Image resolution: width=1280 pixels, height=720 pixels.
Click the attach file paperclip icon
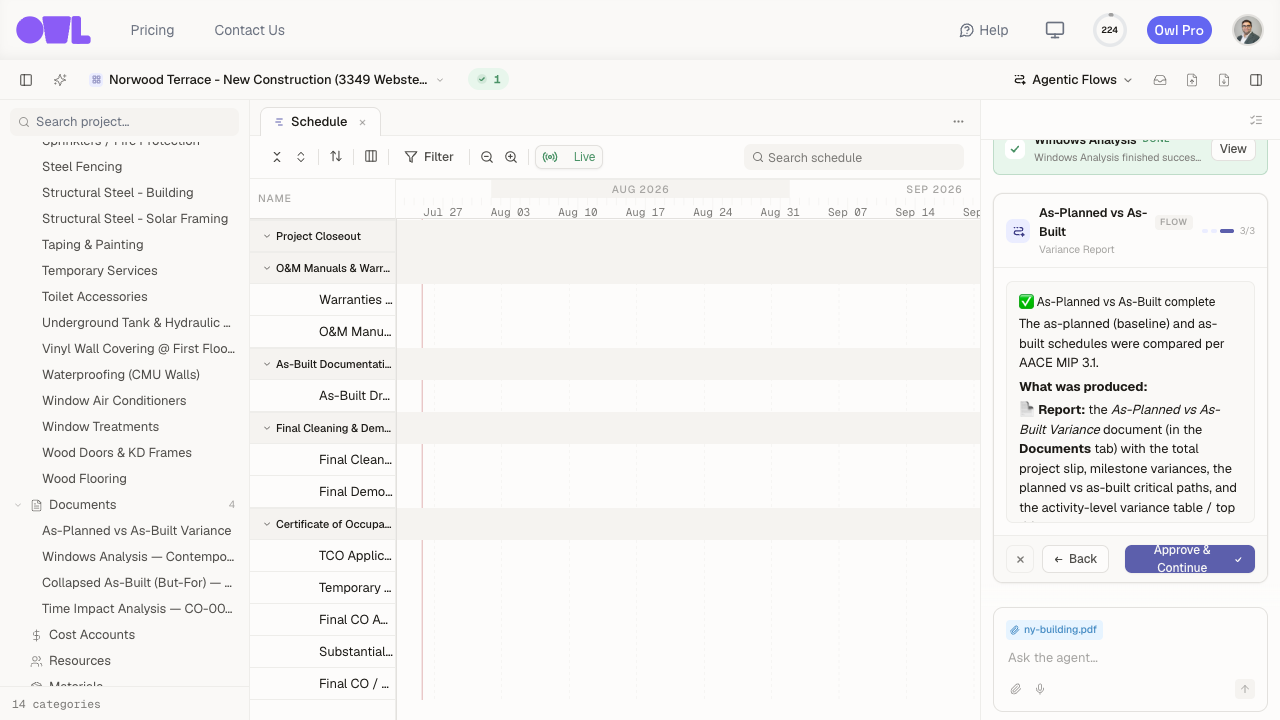coord(1016,689)
